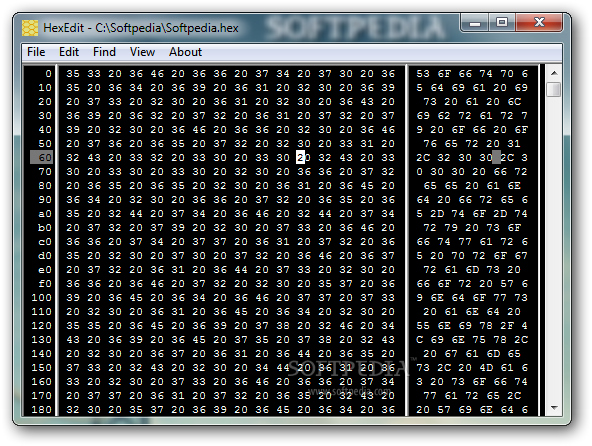Screen dimensions: 592x446
Task: Open the View menu
Action: (142, 52)
